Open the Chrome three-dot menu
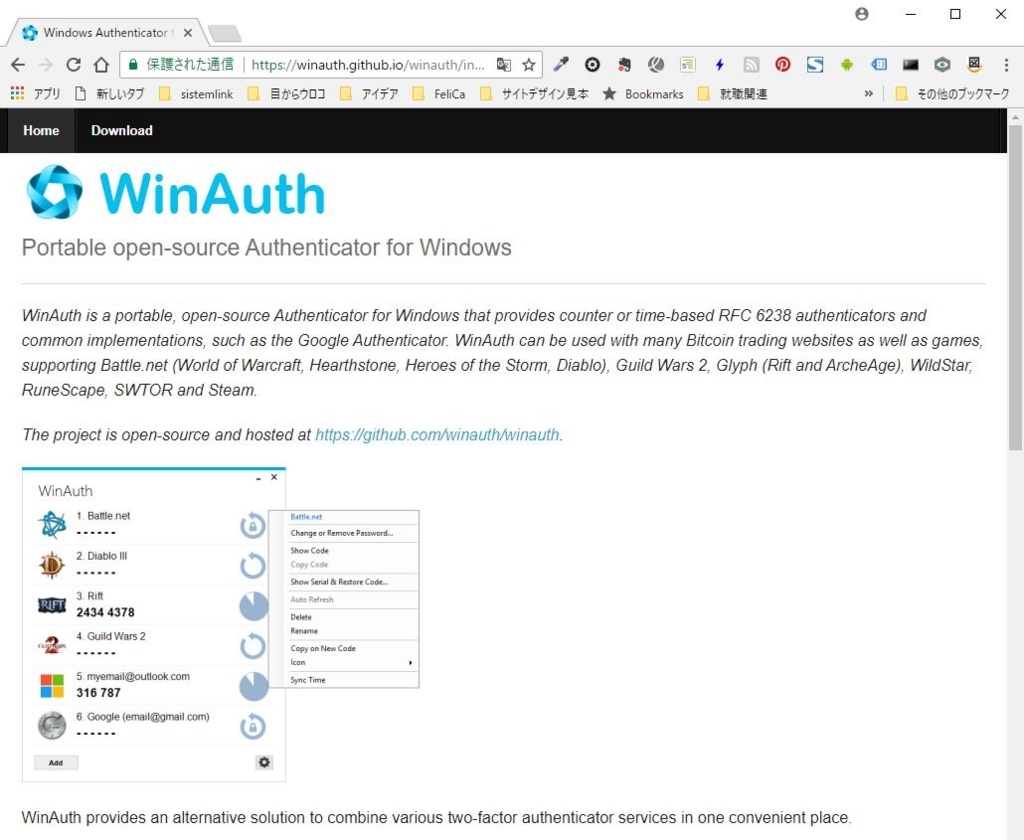 click(1006, 64)
